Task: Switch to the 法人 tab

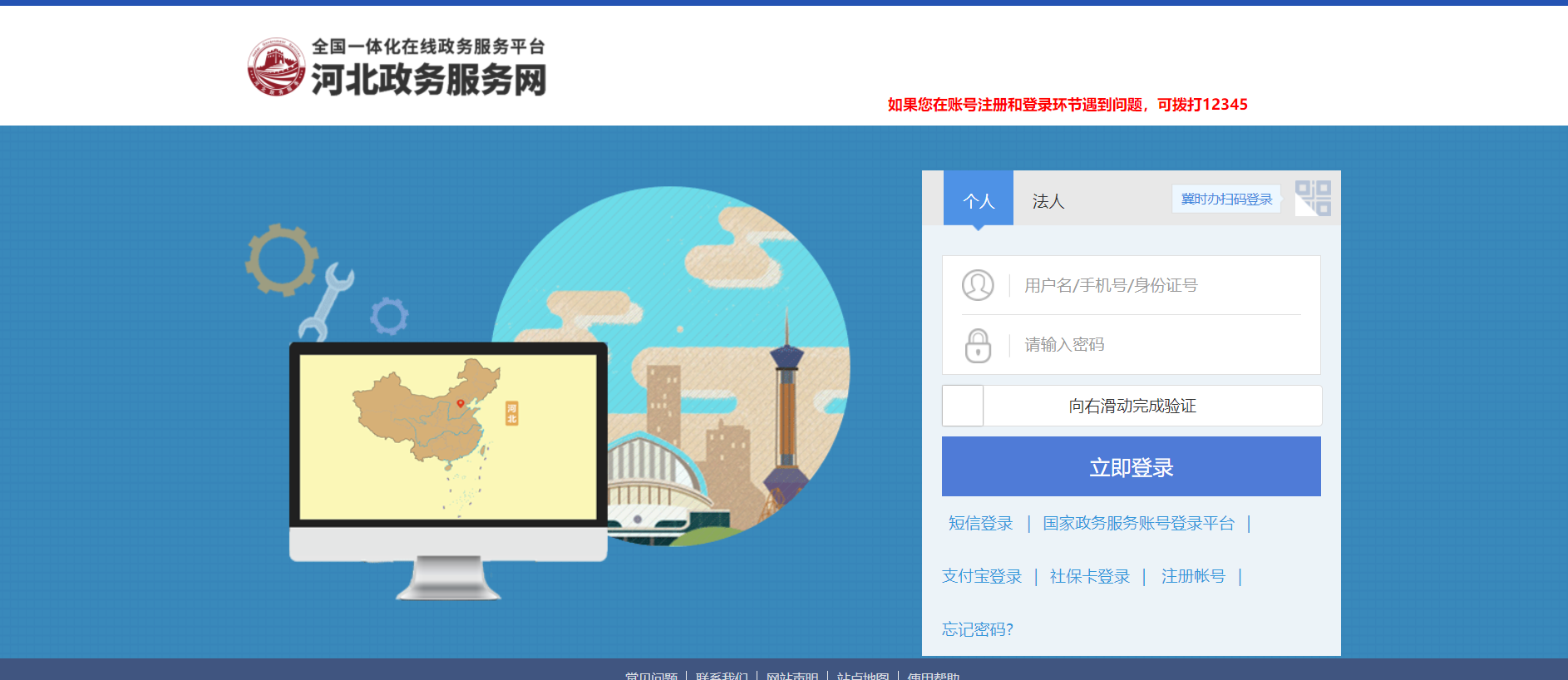Action: click(x=1048, y=201)
